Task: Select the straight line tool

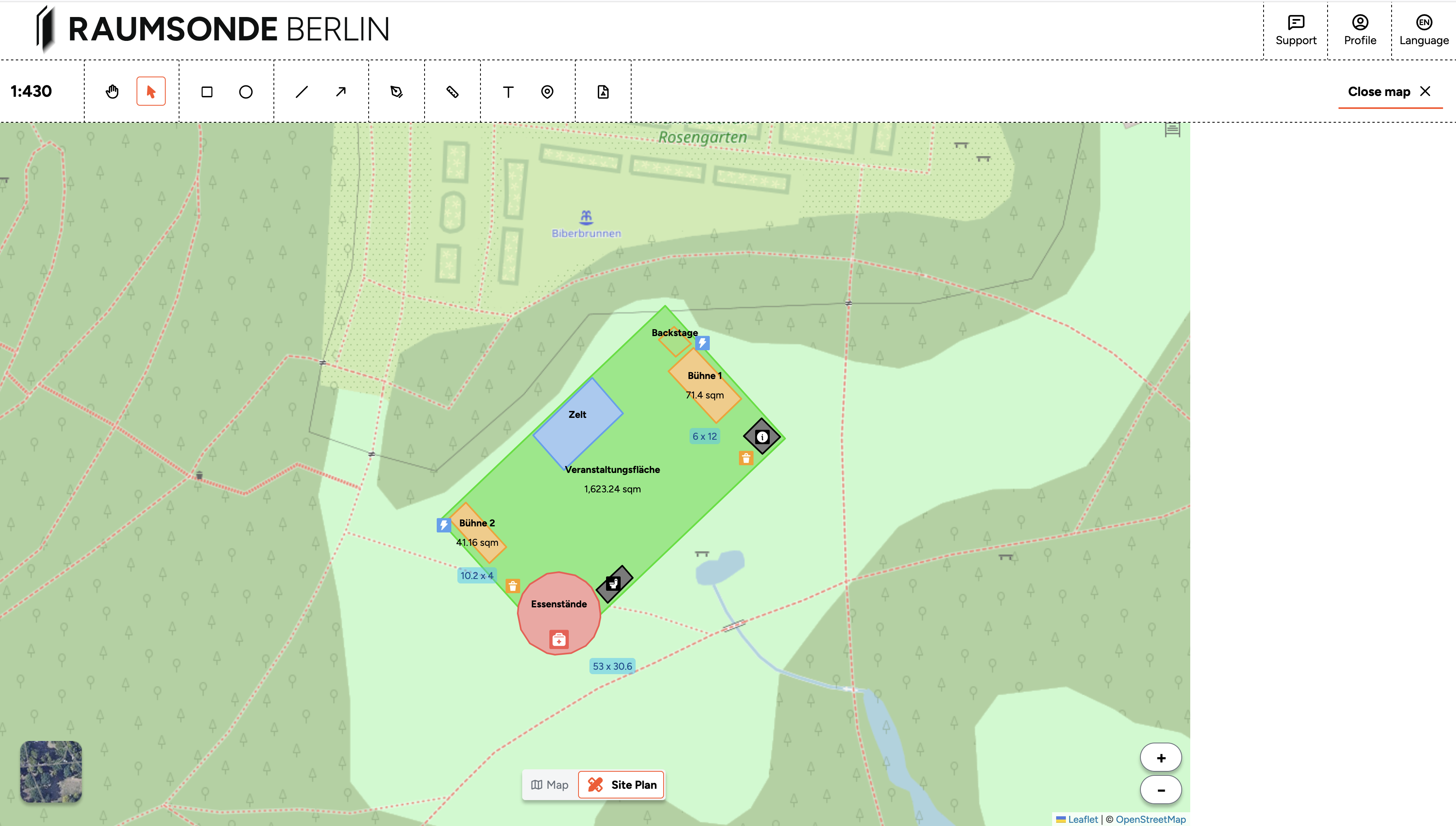Action: (302, 92)
